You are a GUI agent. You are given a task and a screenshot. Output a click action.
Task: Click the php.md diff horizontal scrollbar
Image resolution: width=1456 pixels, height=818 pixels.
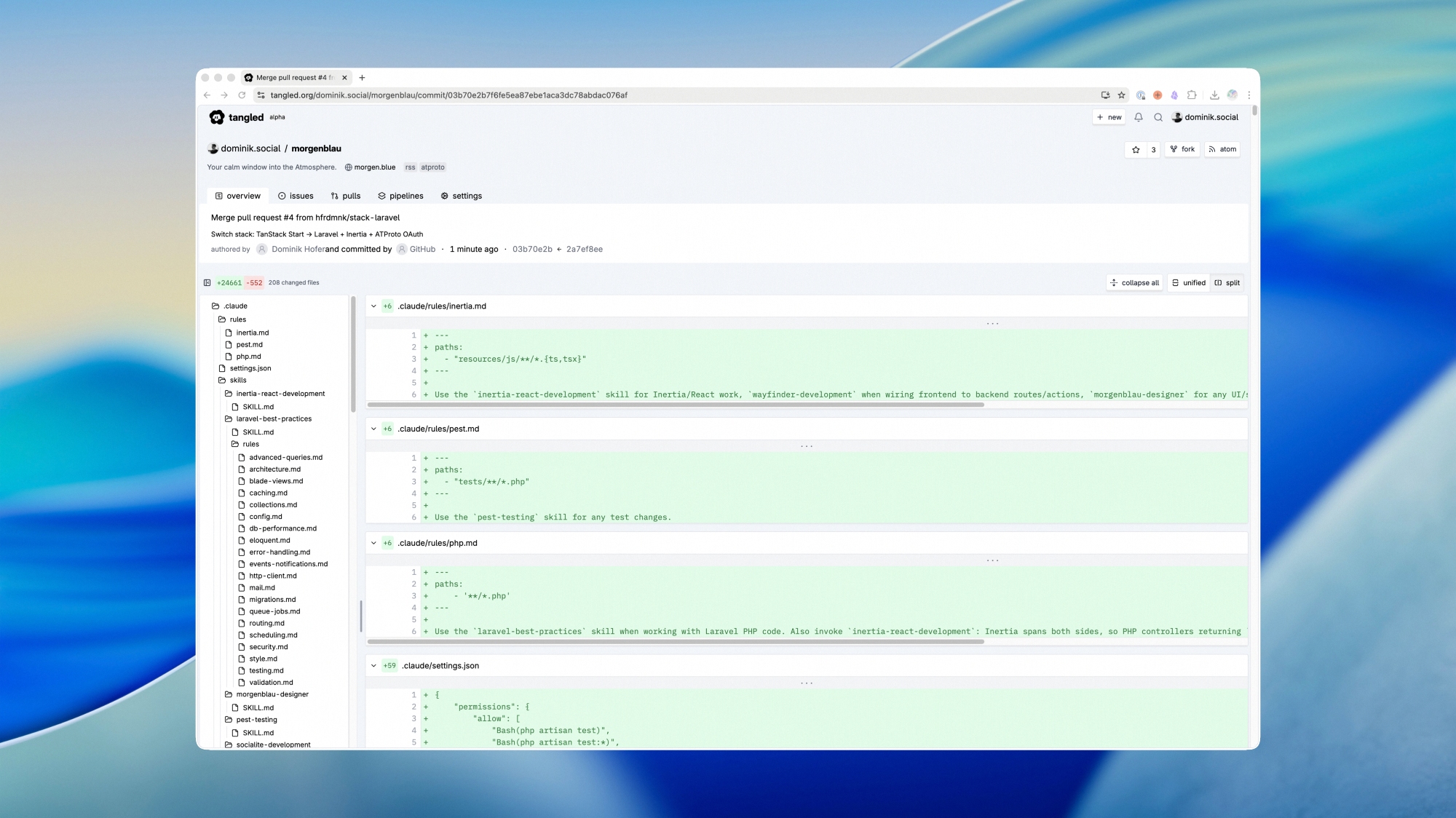[x=675, y=642]
